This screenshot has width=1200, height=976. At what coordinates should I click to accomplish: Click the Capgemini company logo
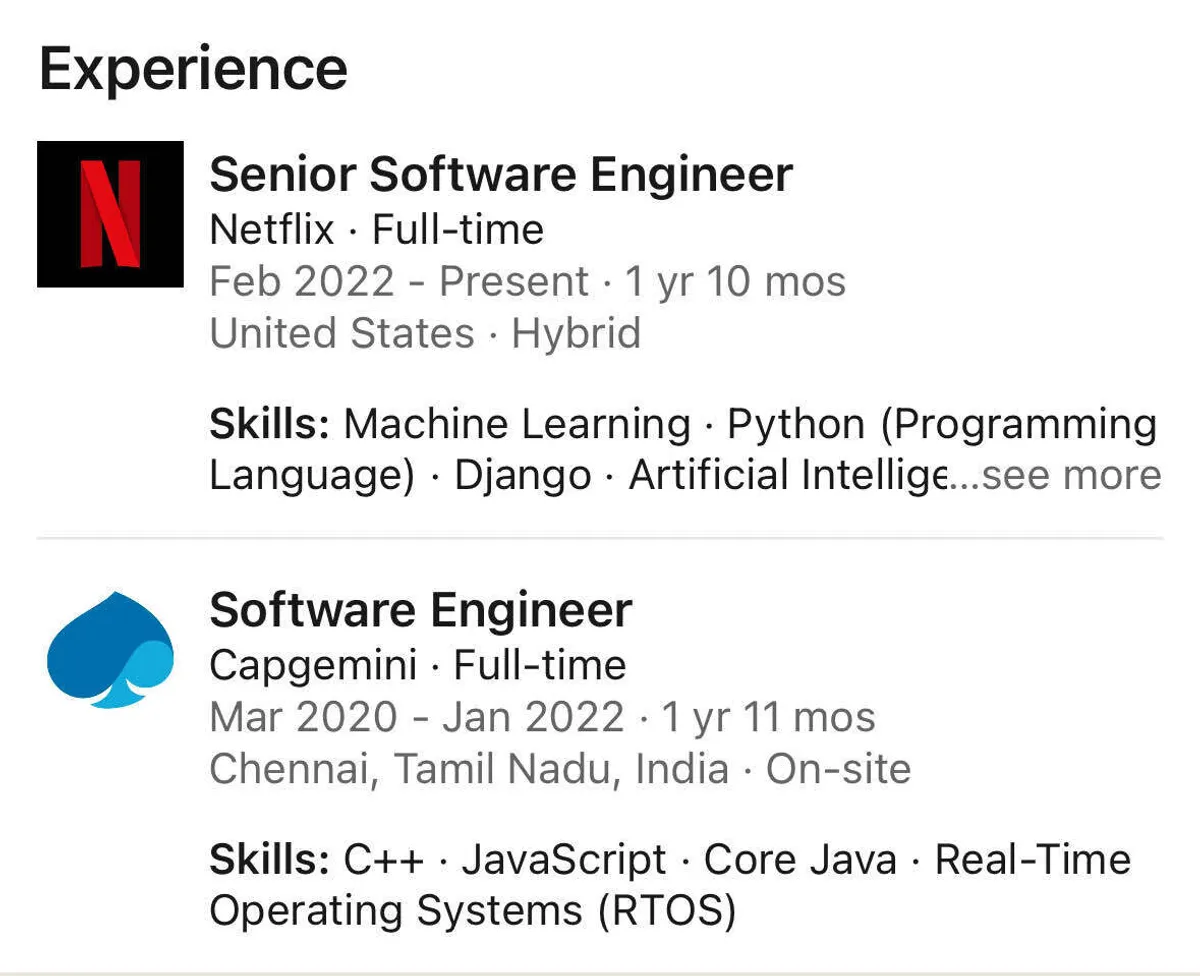(x=110, y=650)
